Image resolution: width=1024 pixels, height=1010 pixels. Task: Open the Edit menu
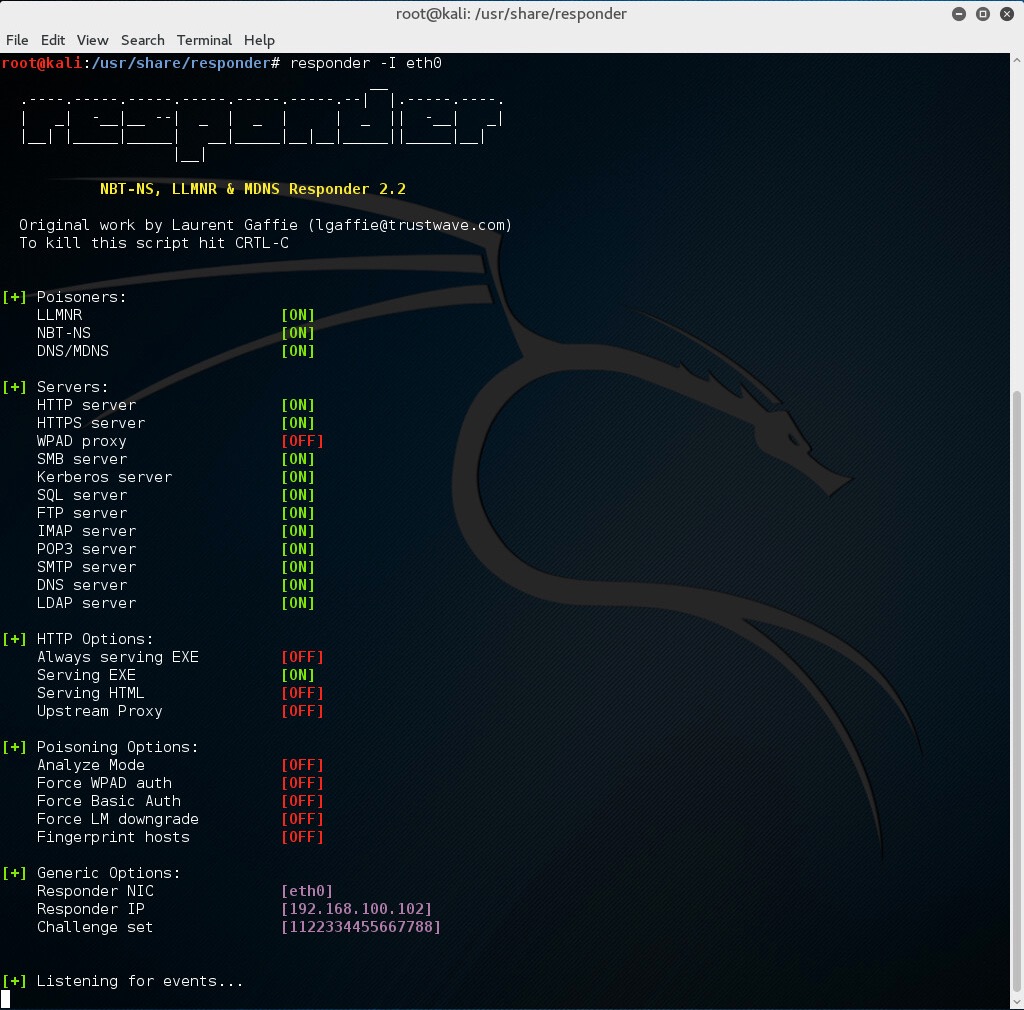tap(53, 40)
